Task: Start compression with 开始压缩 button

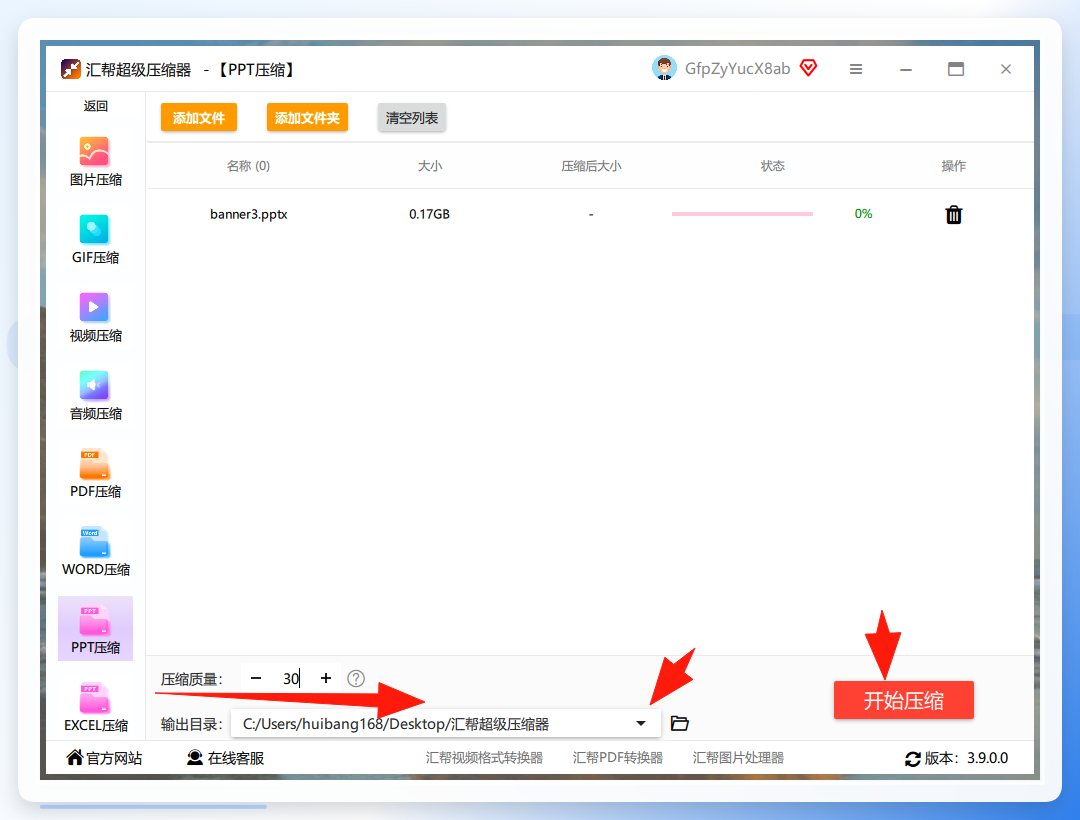Action: [x=904, y=700]
